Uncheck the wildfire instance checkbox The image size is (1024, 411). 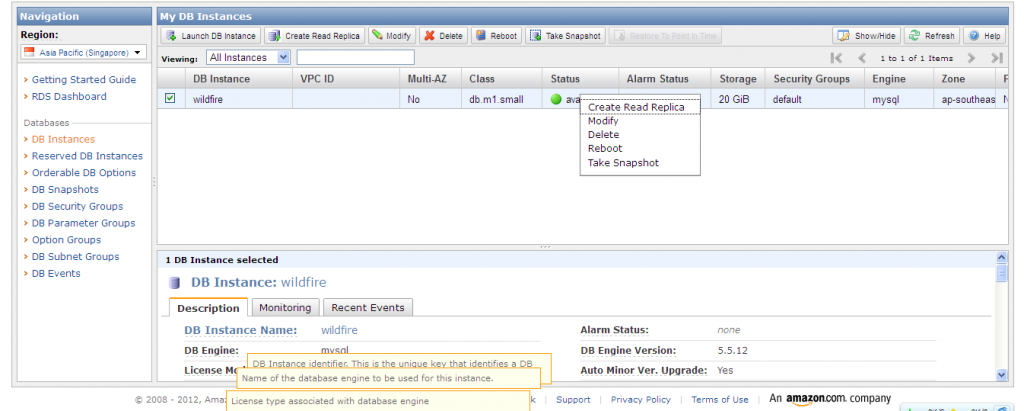pyautogui.click(x=170, y=98)
